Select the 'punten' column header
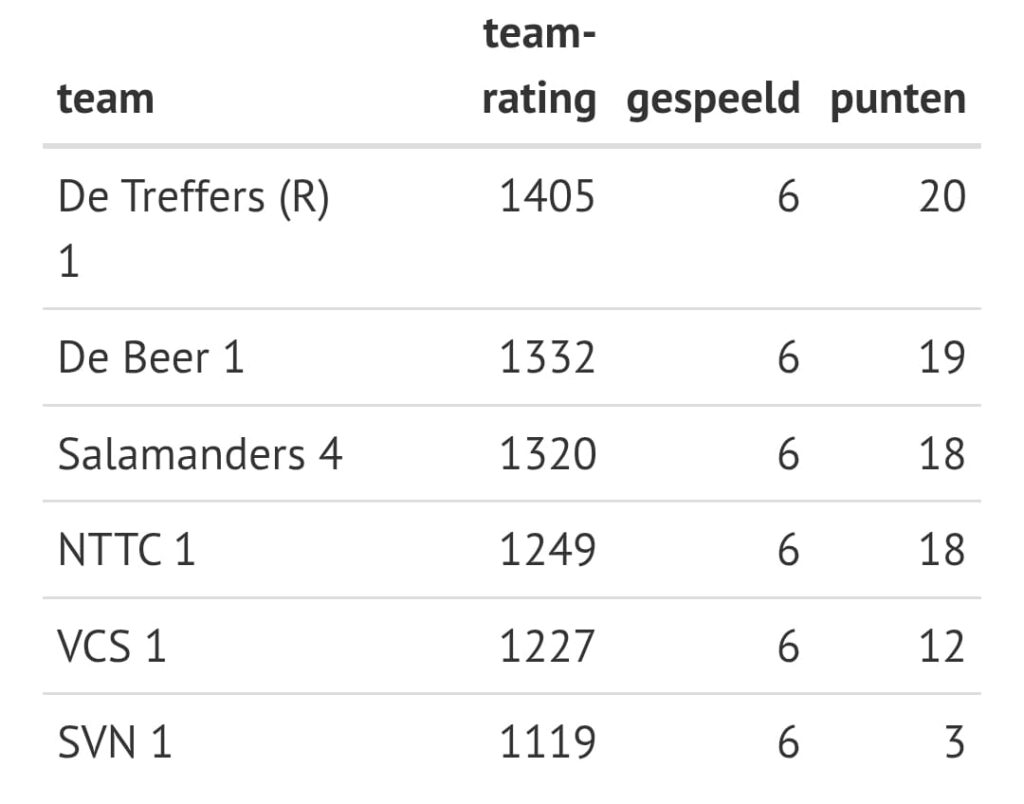 tap(898, 99)
